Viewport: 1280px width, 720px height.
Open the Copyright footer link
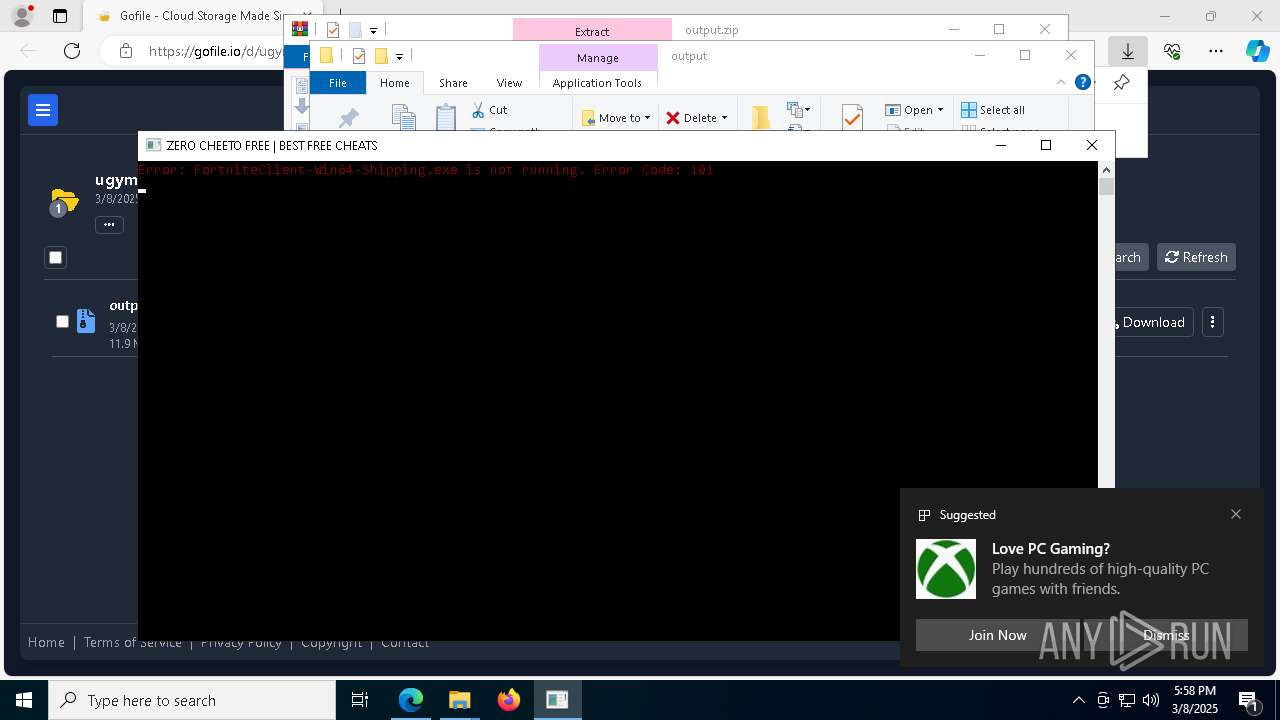point(331,642)
